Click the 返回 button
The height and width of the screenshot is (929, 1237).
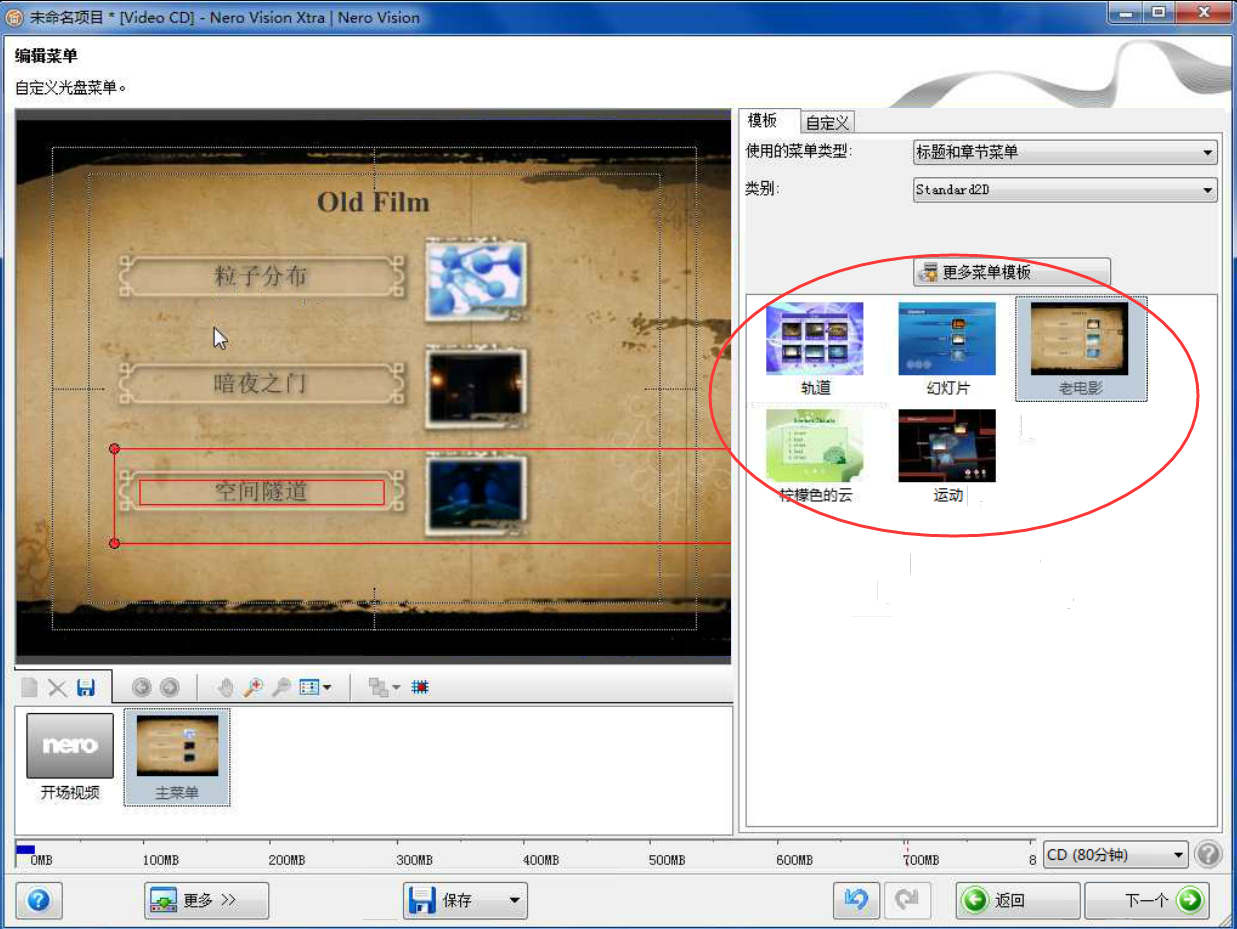(x=1017, y=900)
